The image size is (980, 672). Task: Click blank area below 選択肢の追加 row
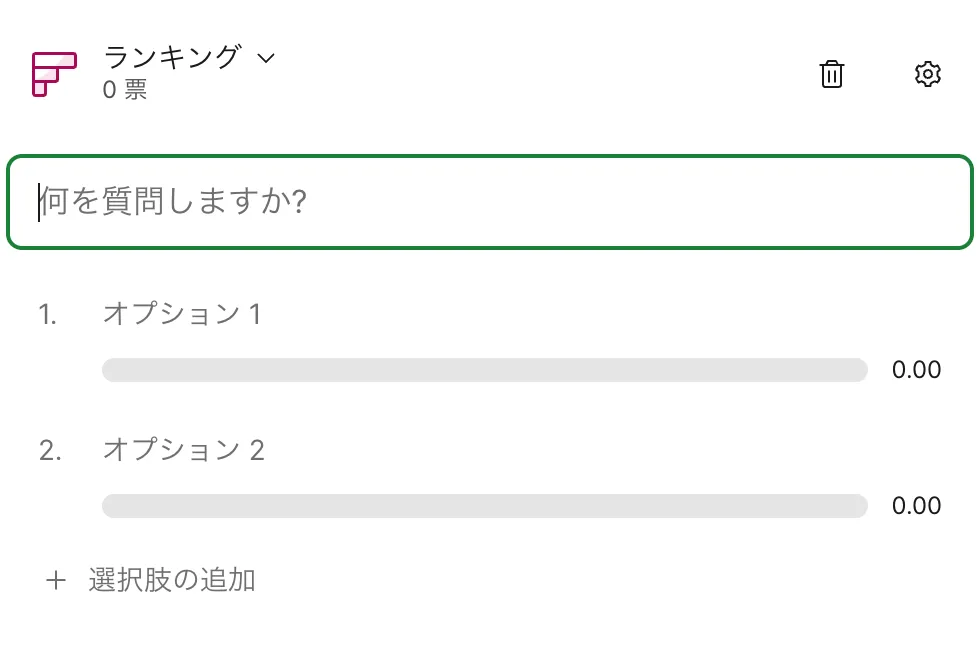click(x=490, y=638)
